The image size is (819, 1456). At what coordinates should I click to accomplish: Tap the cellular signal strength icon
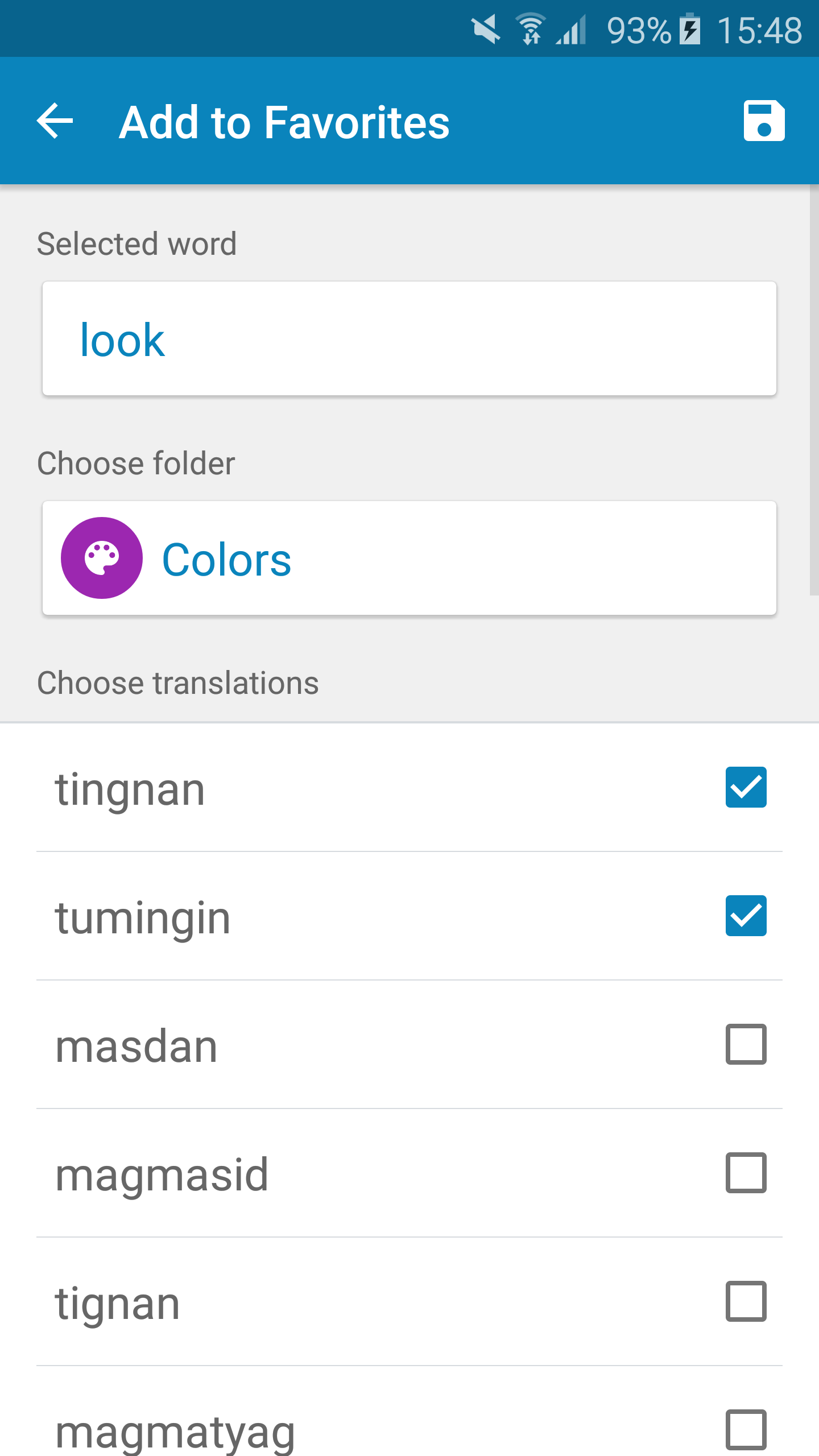pyautogui.click(x=572, y=30)
